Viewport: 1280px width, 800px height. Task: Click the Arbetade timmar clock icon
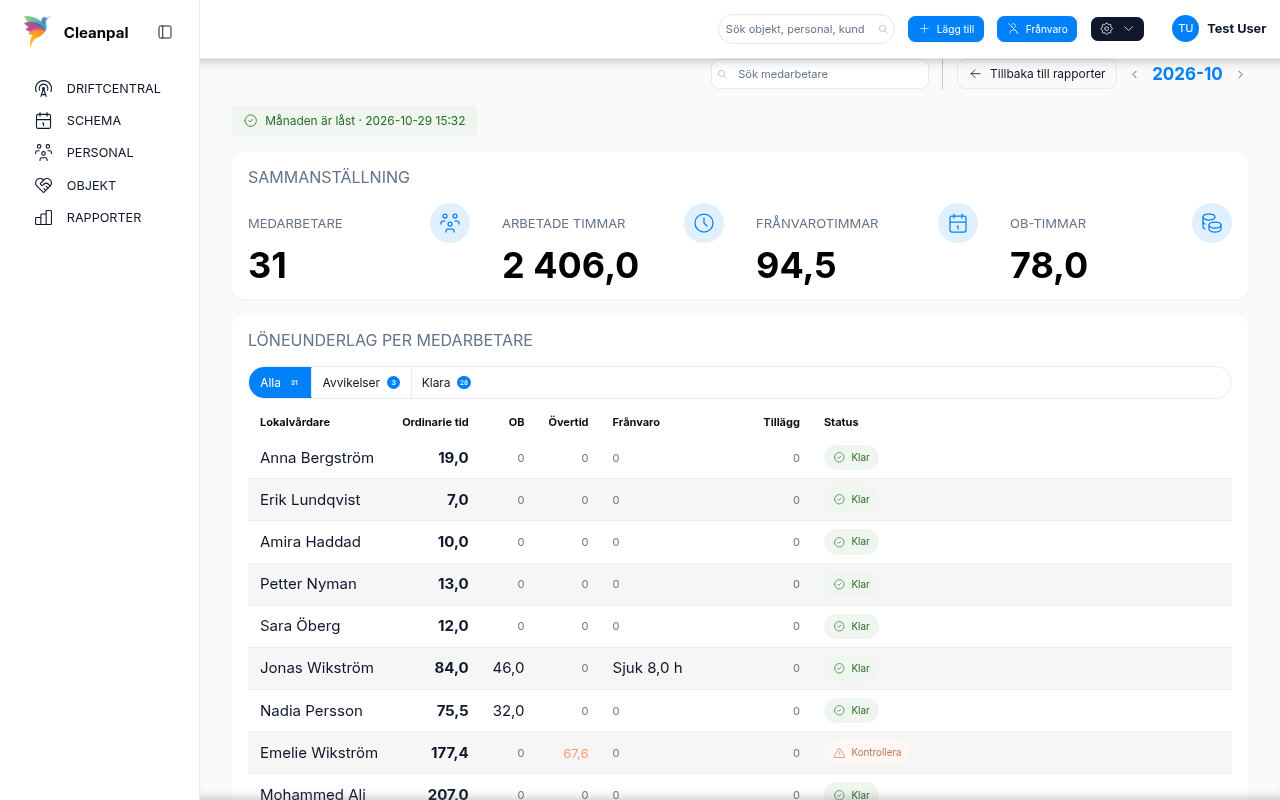point(704,223)
